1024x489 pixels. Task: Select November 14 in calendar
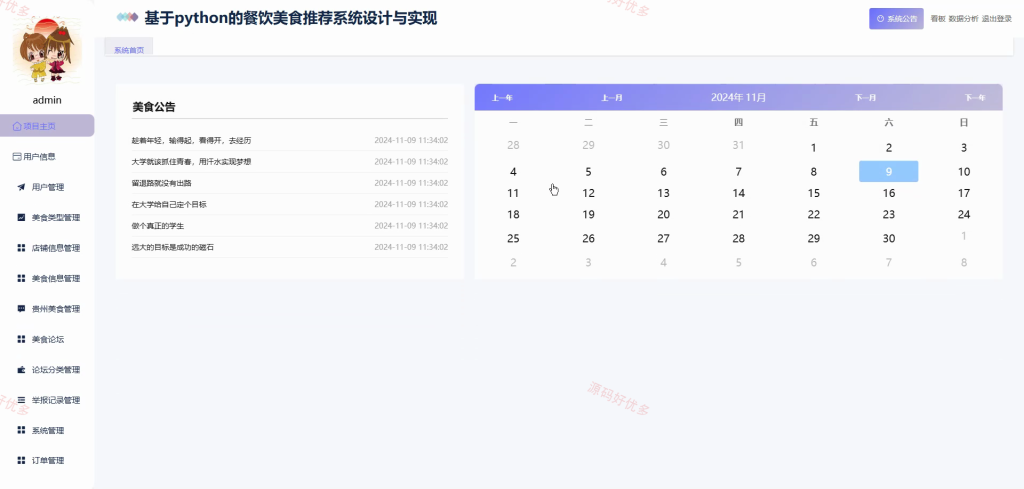tap(739, 193)
